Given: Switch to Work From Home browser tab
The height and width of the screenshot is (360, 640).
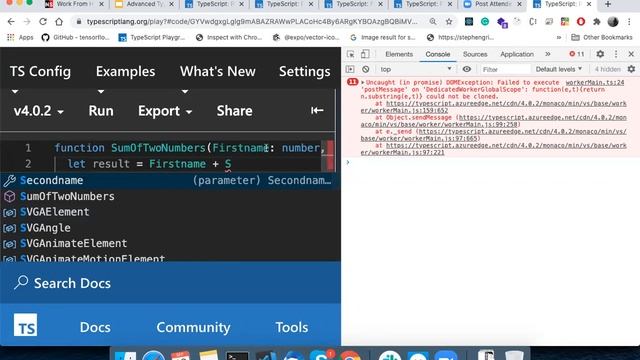Looking at the screenshot, I should (x=74, y=4).
